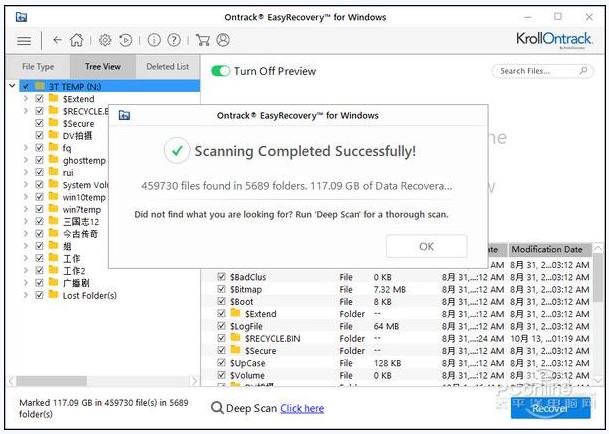The width and height of the screenshot is (609, 434).
Task: Select the $Boot file row name
Action: click(x=242, y=302)
